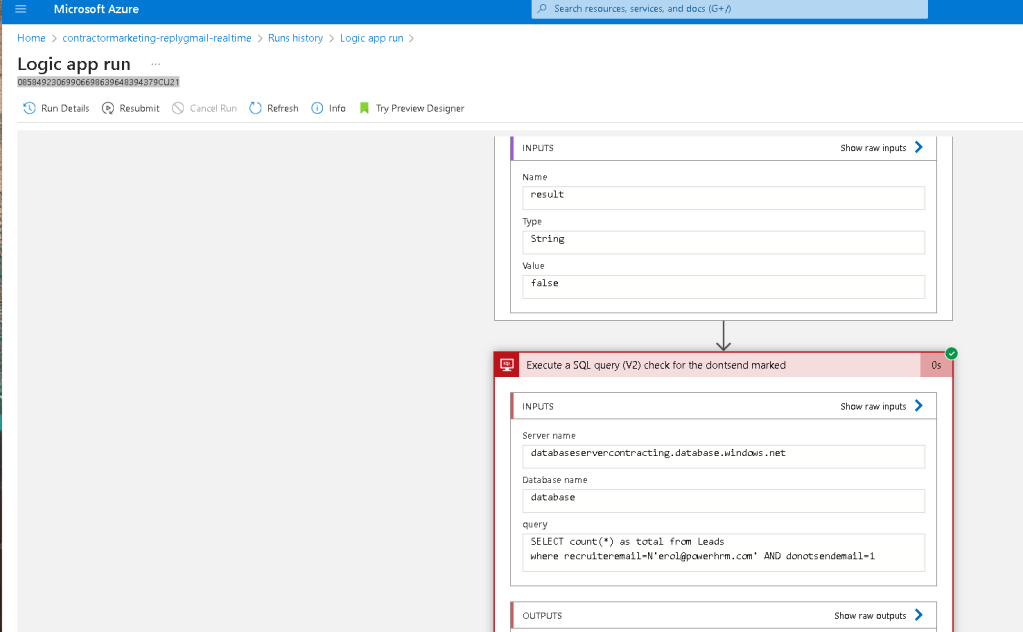Focus the Search resources, services, and docs box
This screenshot has height=632, width=1023.
729,9
